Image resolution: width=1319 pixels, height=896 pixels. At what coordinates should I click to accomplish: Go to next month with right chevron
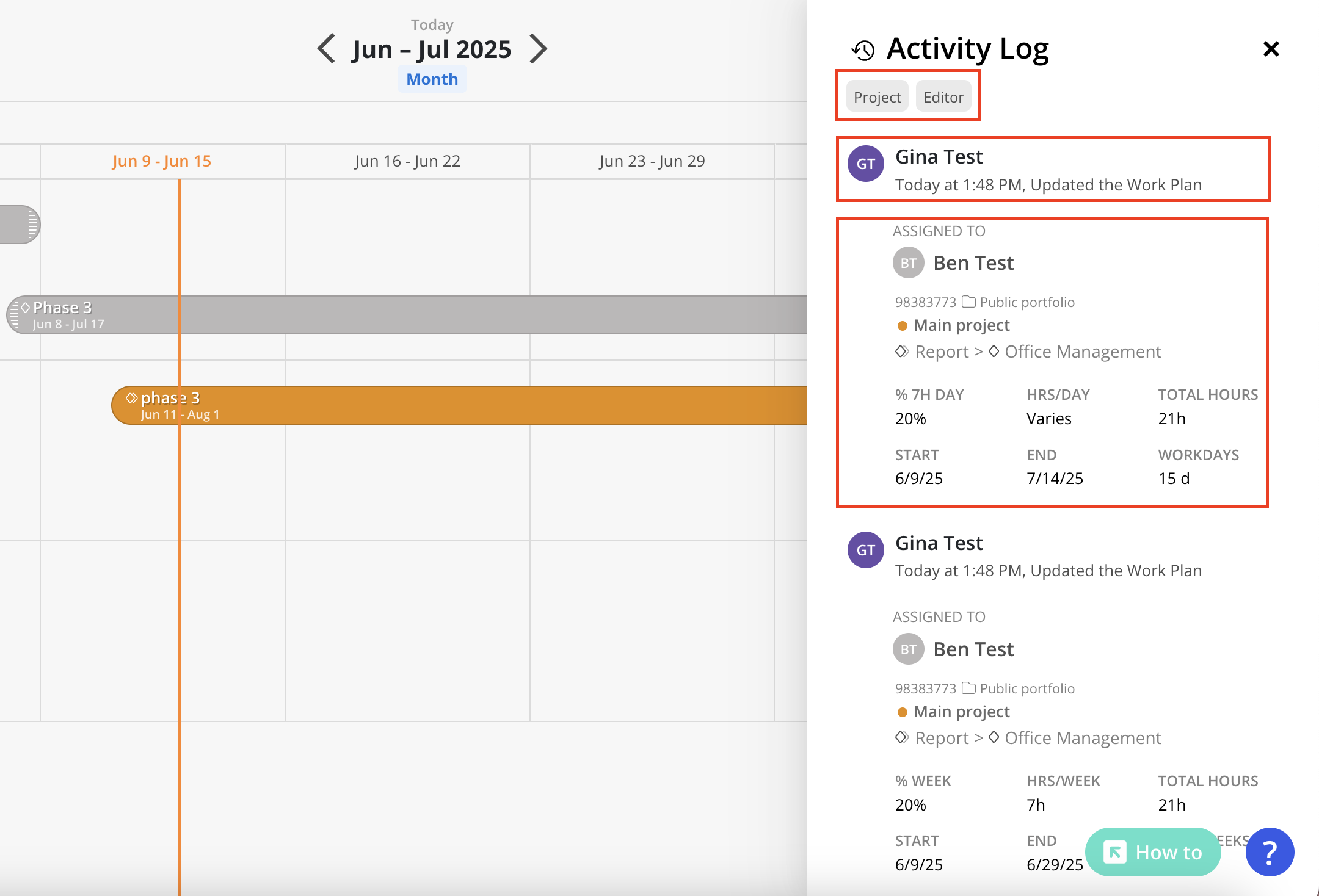537,49
